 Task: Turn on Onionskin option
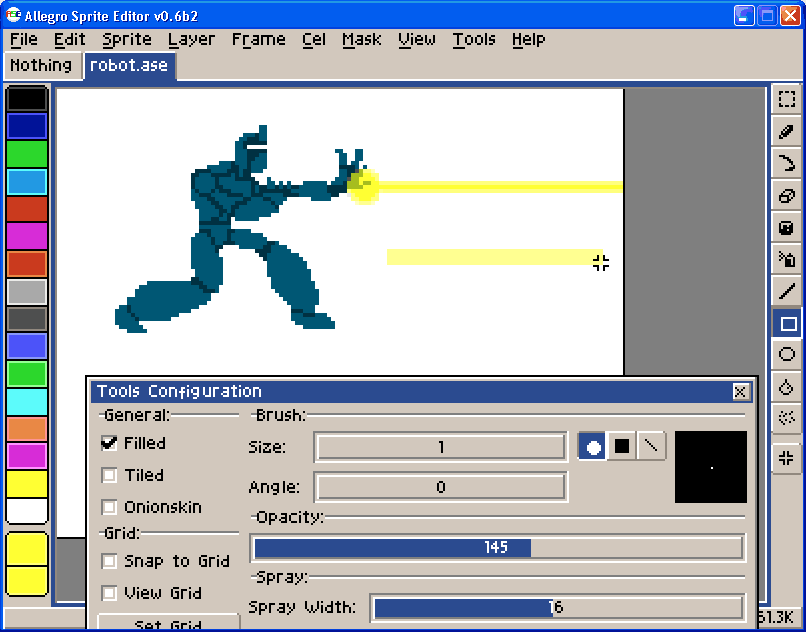[109, 507]
